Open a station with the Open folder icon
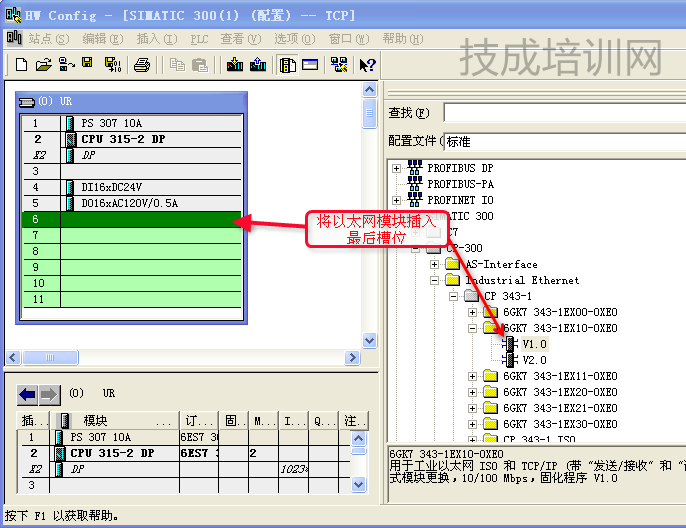Image resolution: width=686 pixels, height=528 pixels. (44, 65)
